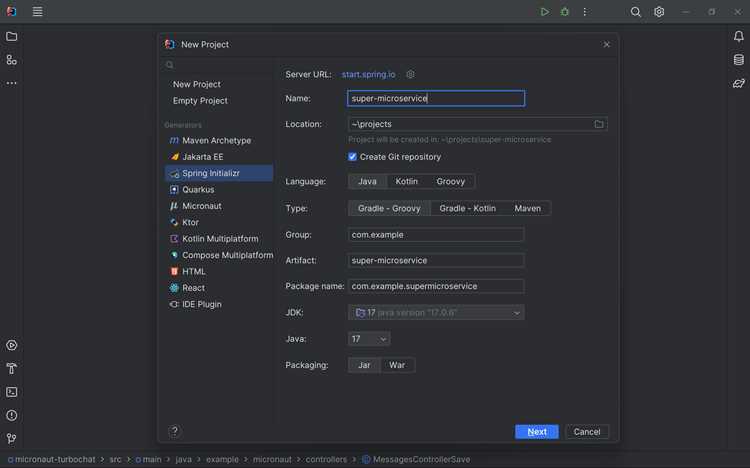
Task: Select Java as the language
Action: (367, 181)
